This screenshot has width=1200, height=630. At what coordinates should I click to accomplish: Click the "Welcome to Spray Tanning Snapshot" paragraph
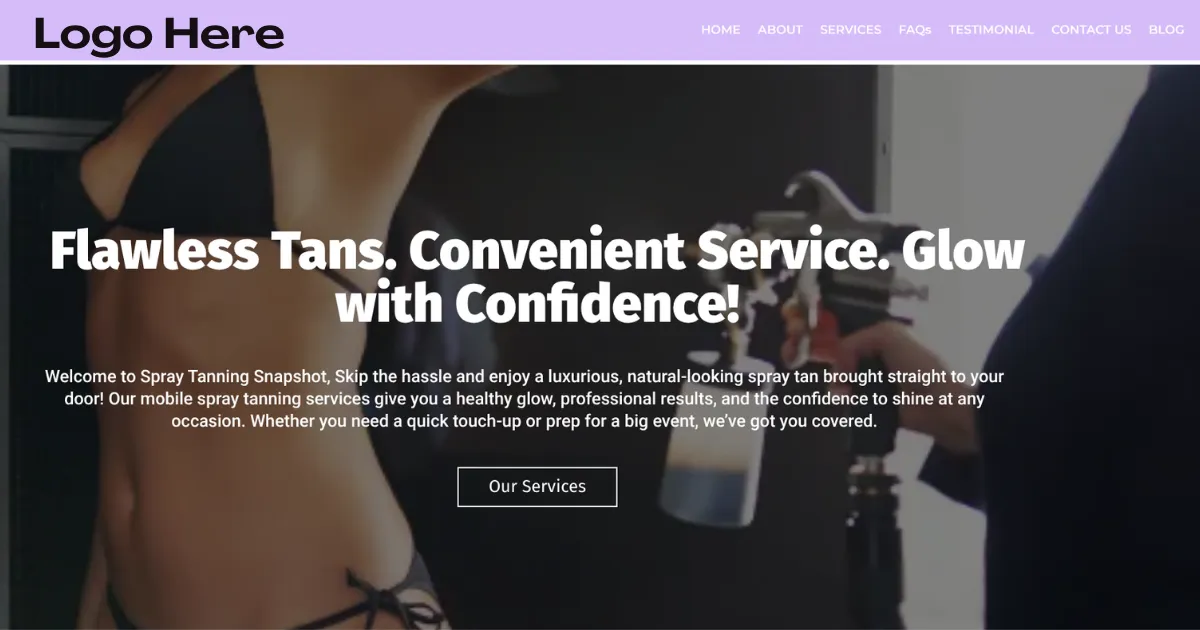pos(524,399)
